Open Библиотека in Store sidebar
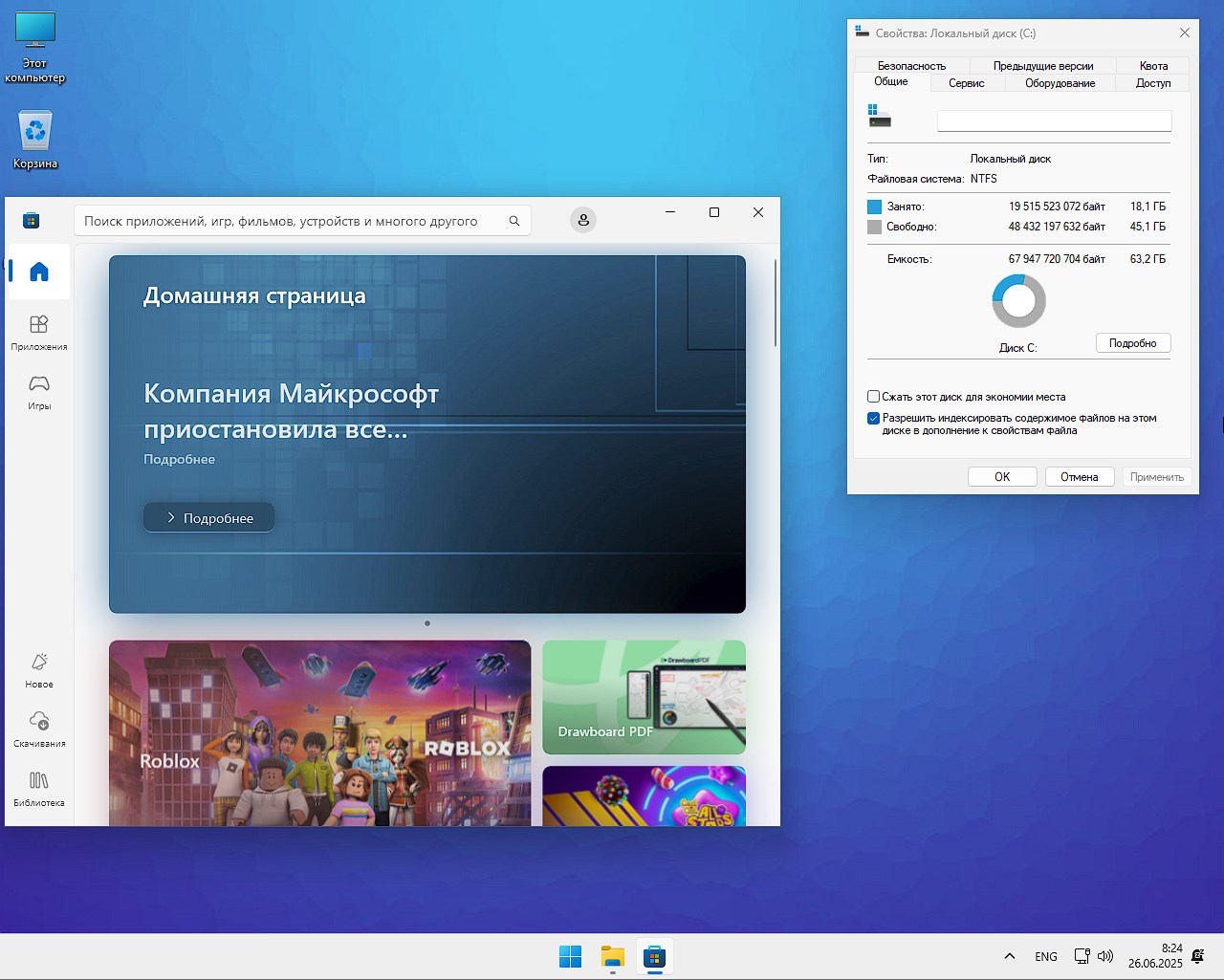This screenshot has height=980, width=1224. [x=39, y=788]
